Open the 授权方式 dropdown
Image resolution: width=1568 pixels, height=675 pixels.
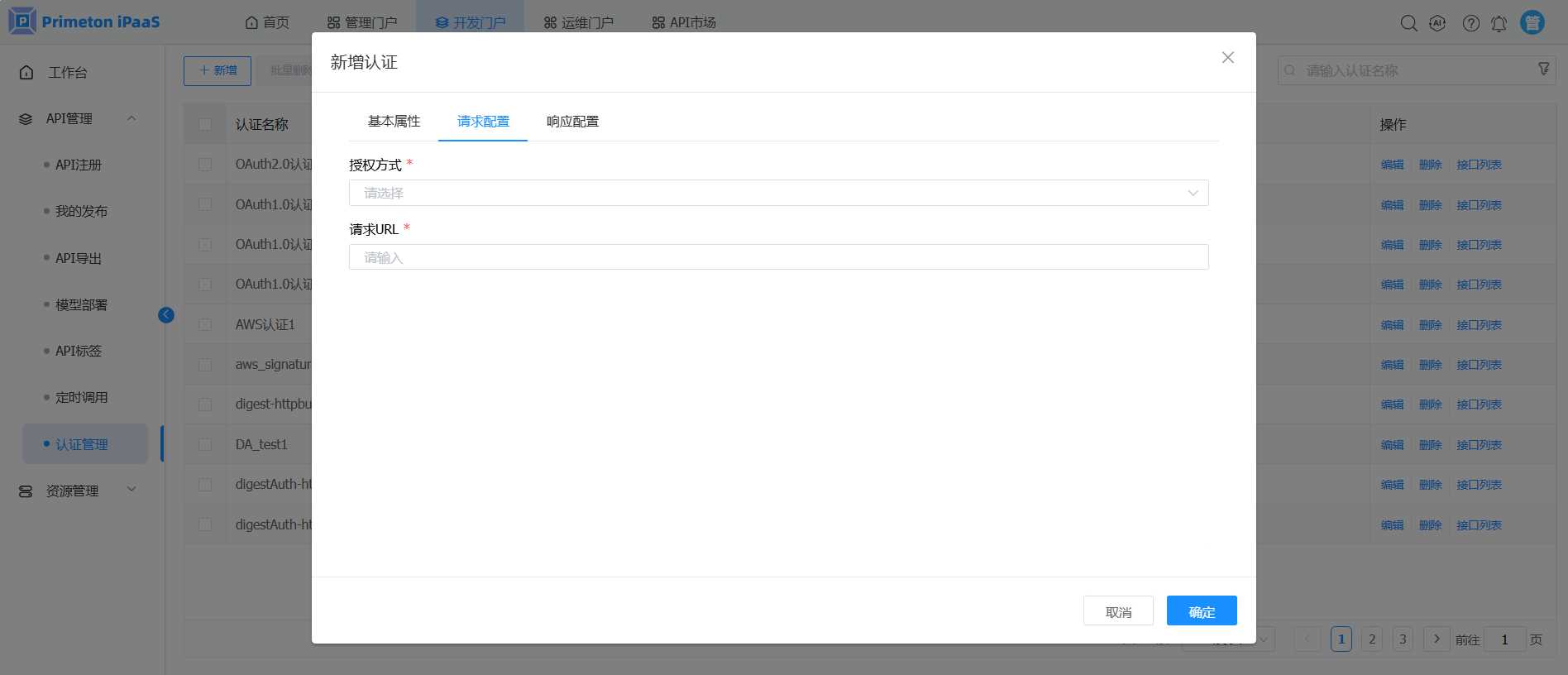pyautogui.click(x=778, y=193)
